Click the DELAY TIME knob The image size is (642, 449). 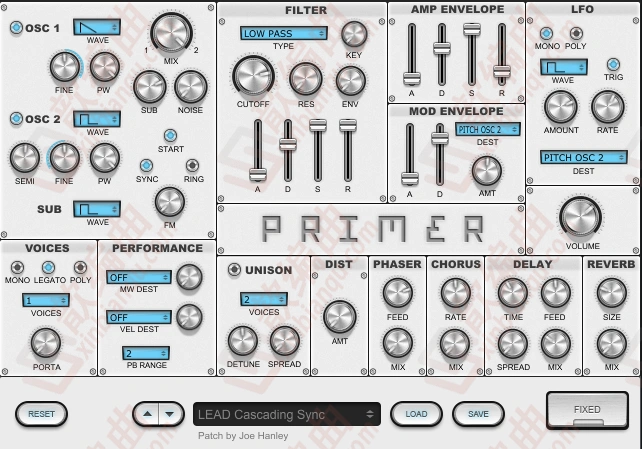tap(512, 293)
